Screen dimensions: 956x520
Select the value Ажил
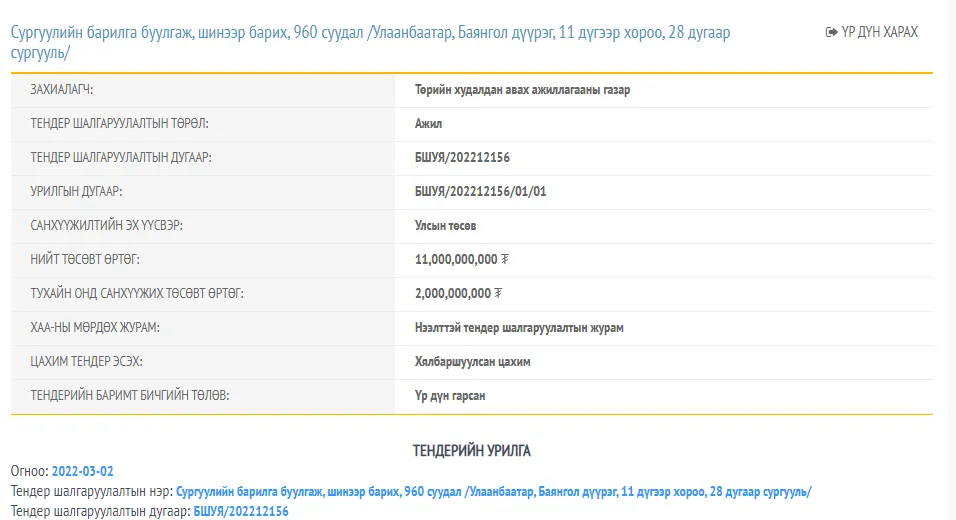[429, 124]
